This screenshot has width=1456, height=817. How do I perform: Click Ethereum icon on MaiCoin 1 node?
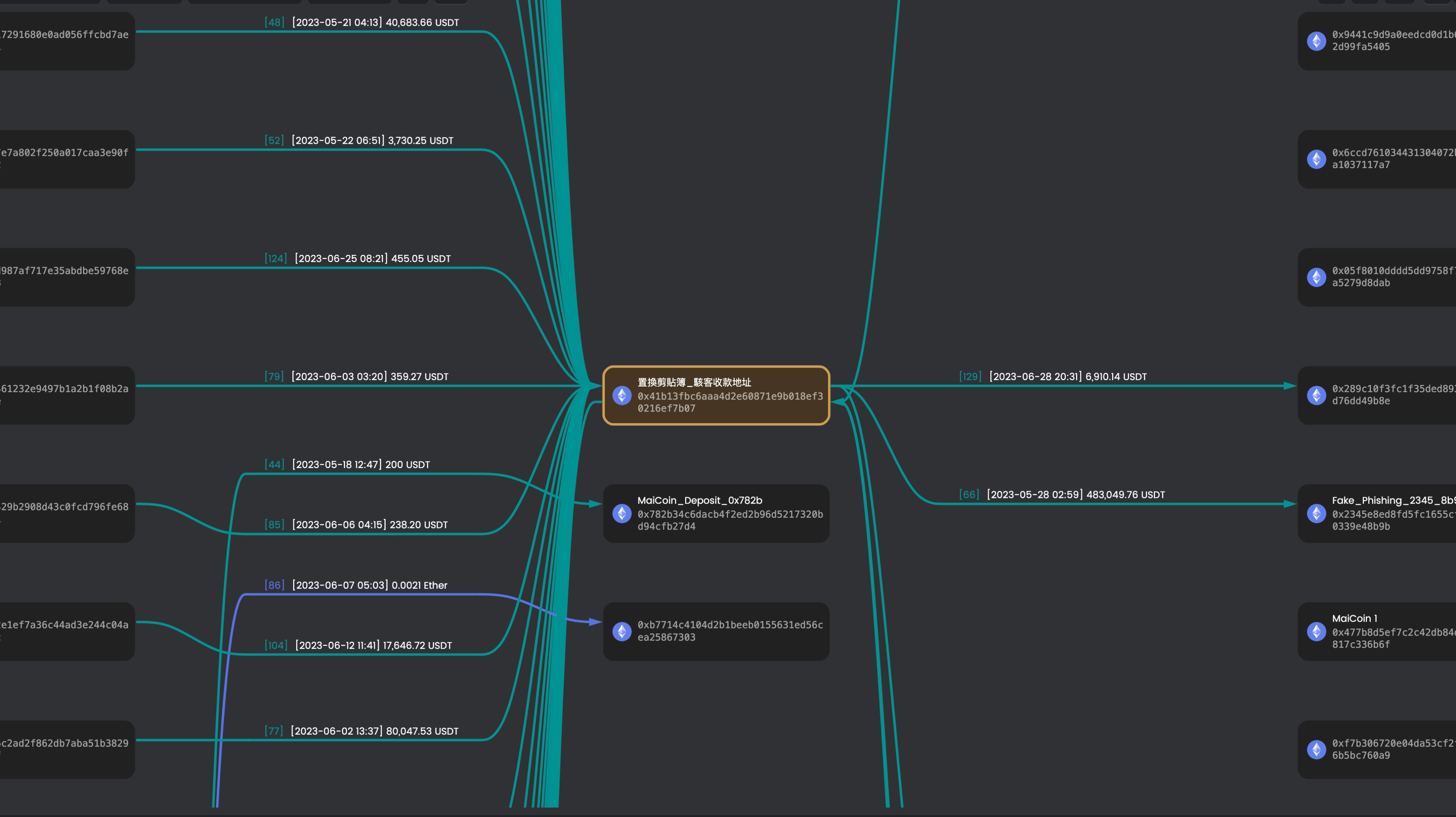click(x=1316, y=631)
